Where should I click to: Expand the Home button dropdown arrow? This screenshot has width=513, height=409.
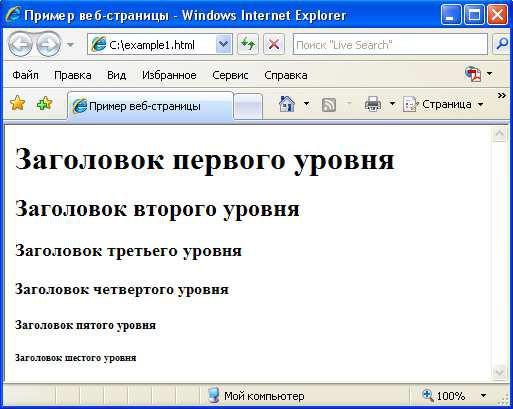[x=306, y=104]
